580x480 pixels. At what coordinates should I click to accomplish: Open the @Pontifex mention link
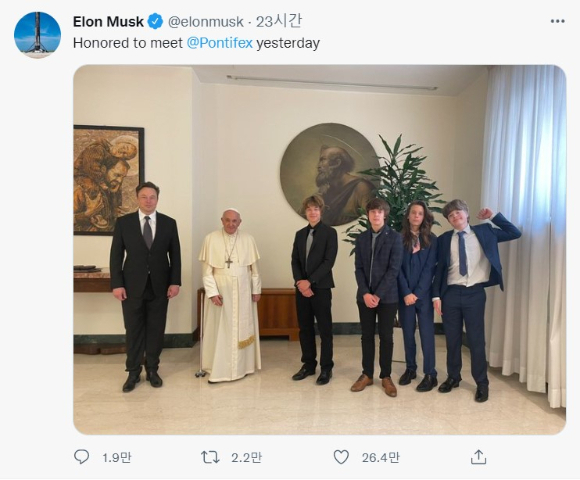(220, 43)
